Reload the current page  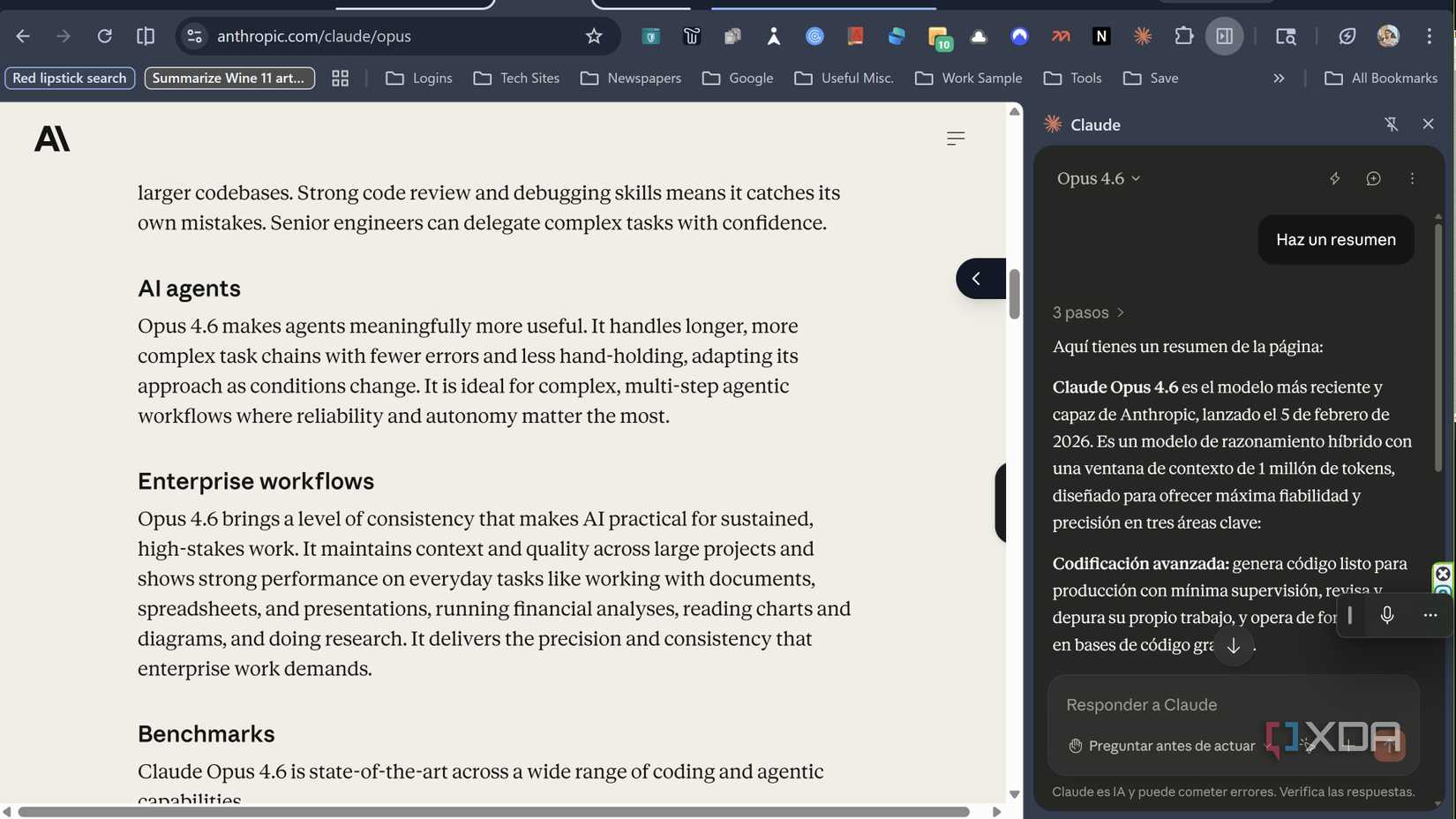(x=104, y=36)
